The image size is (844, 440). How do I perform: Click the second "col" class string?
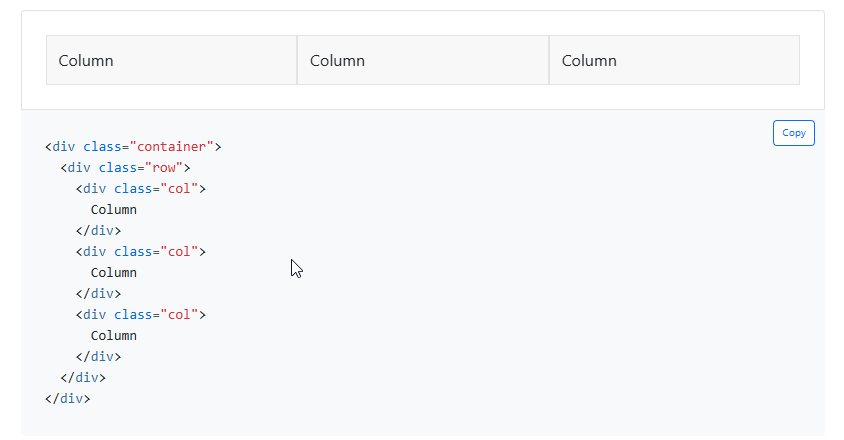pyautogui.click(x=178, y=252)
